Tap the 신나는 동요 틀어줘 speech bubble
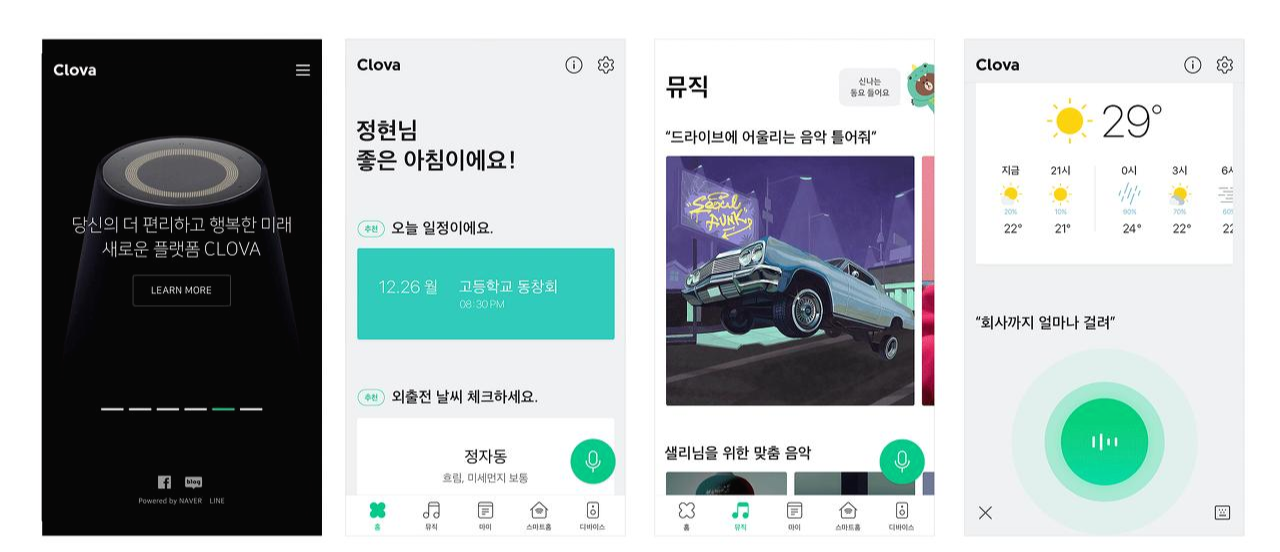This screenshot has height=552, width=1280. [x=869, y=87]
